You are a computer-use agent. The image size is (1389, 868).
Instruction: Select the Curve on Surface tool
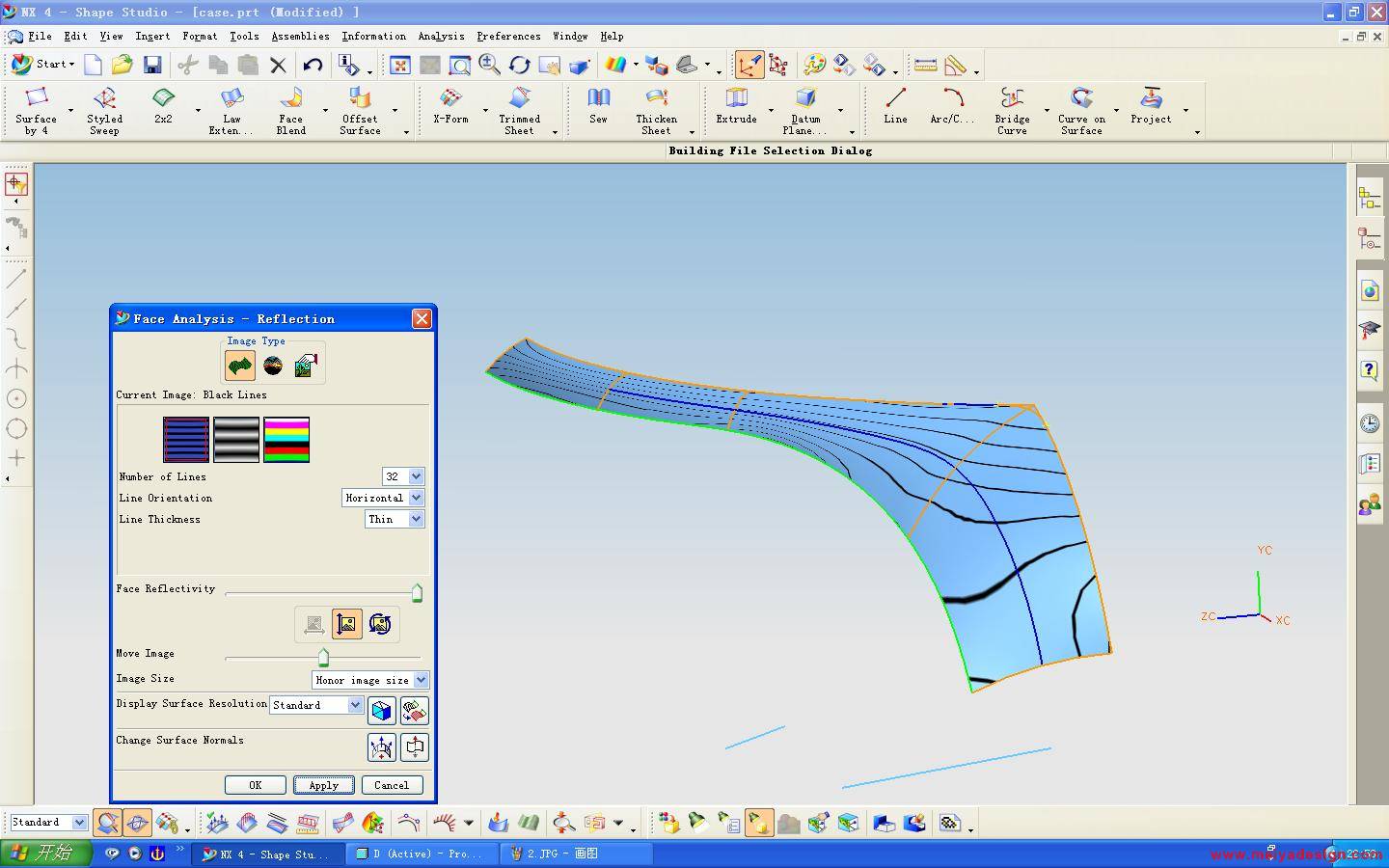click(1081, 110)
